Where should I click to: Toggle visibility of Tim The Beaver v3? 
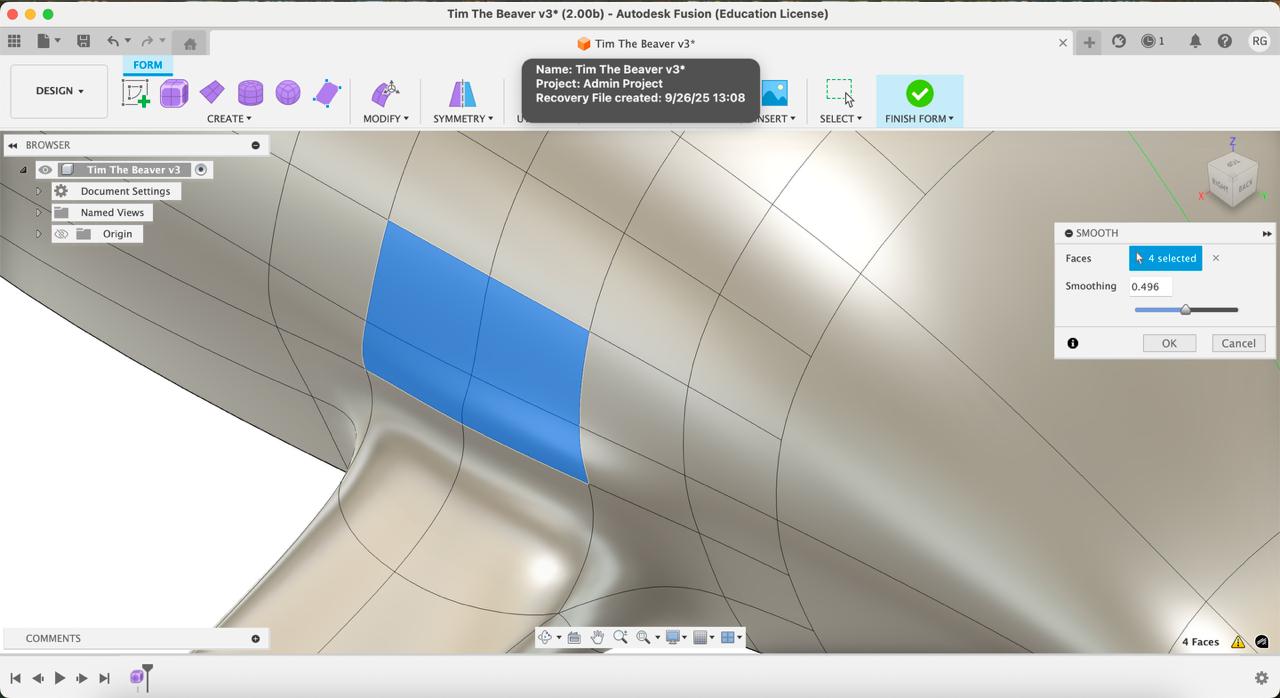(x=45, y=170)
